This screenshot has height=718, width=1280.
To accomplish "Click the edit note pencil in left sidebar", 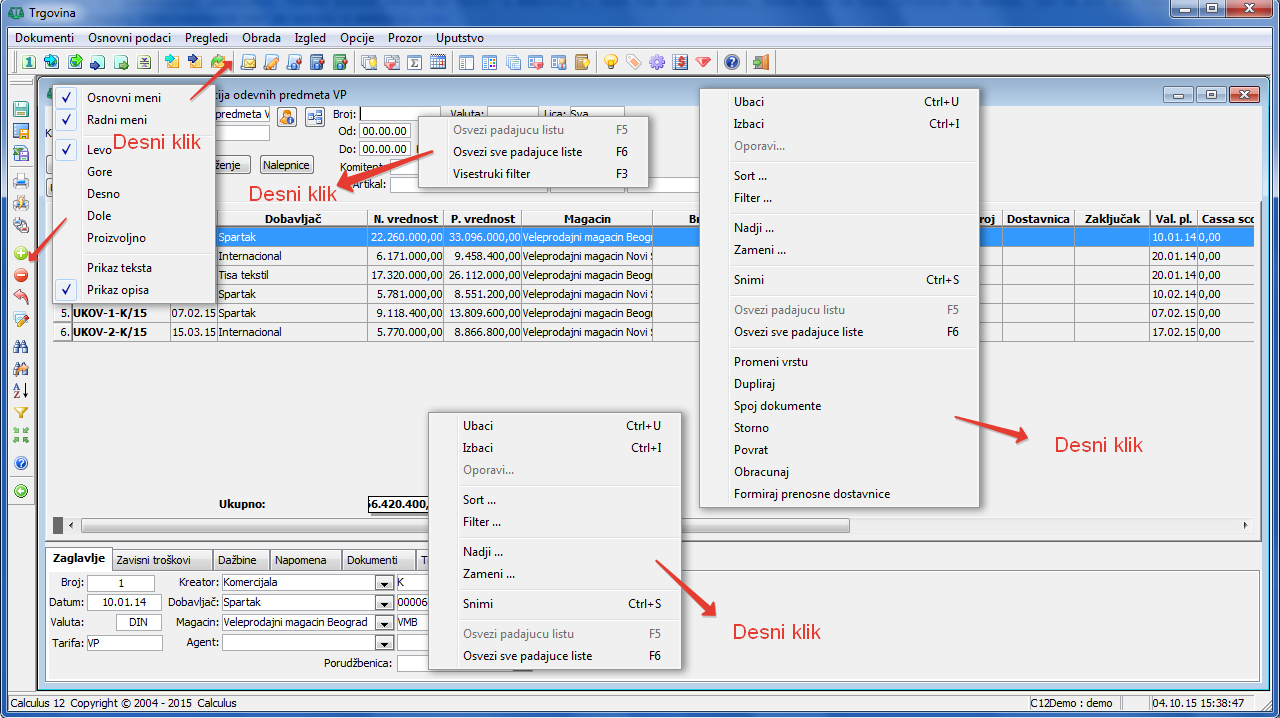I will click(21, 320).
